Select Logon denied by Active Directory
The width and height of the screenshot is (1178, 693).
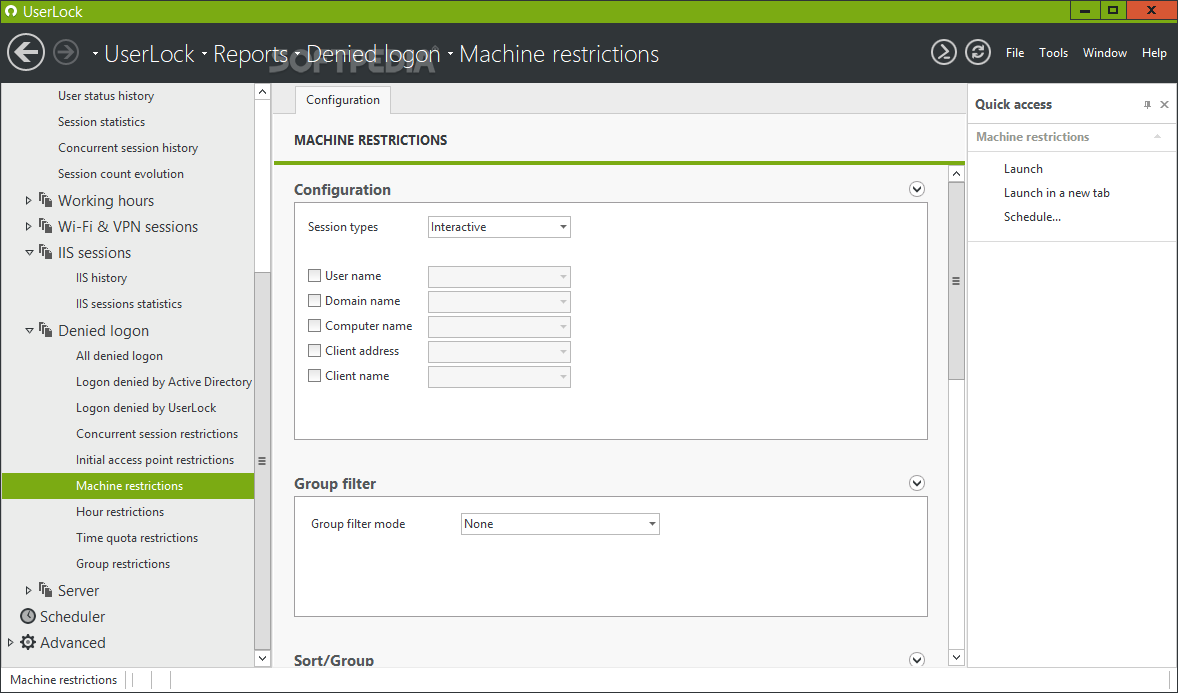(x=164, y=382)
